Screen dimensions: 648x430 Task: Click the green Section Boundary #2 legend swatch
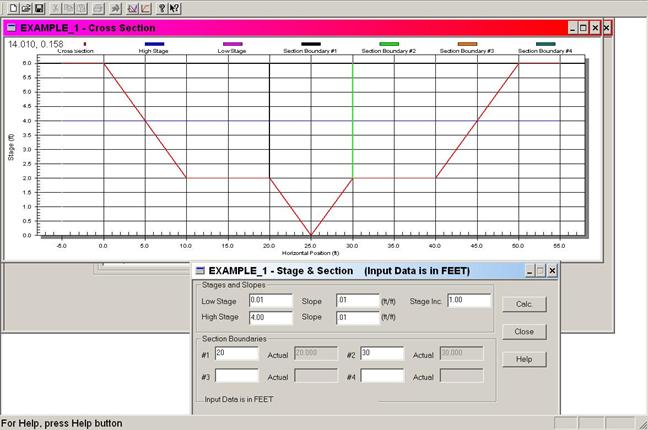(389, 44)
